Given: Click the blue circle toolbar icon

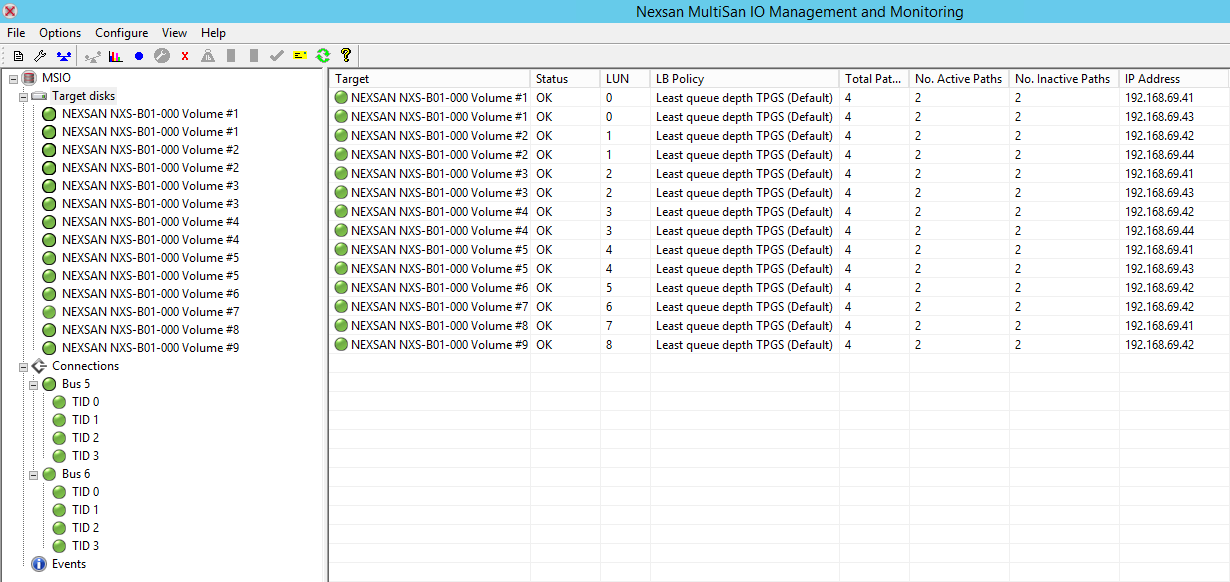Looking at the screenshot, I should click(x=139, y=56).
